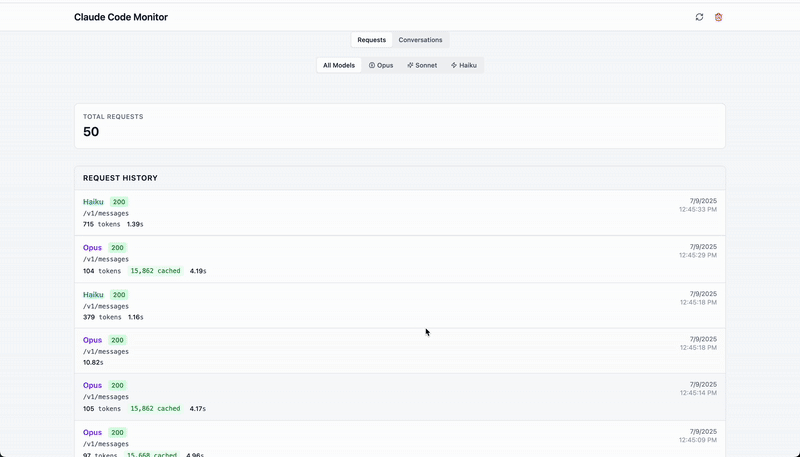
Task: Click the 1.39s duration text
Action: point(135,224)
